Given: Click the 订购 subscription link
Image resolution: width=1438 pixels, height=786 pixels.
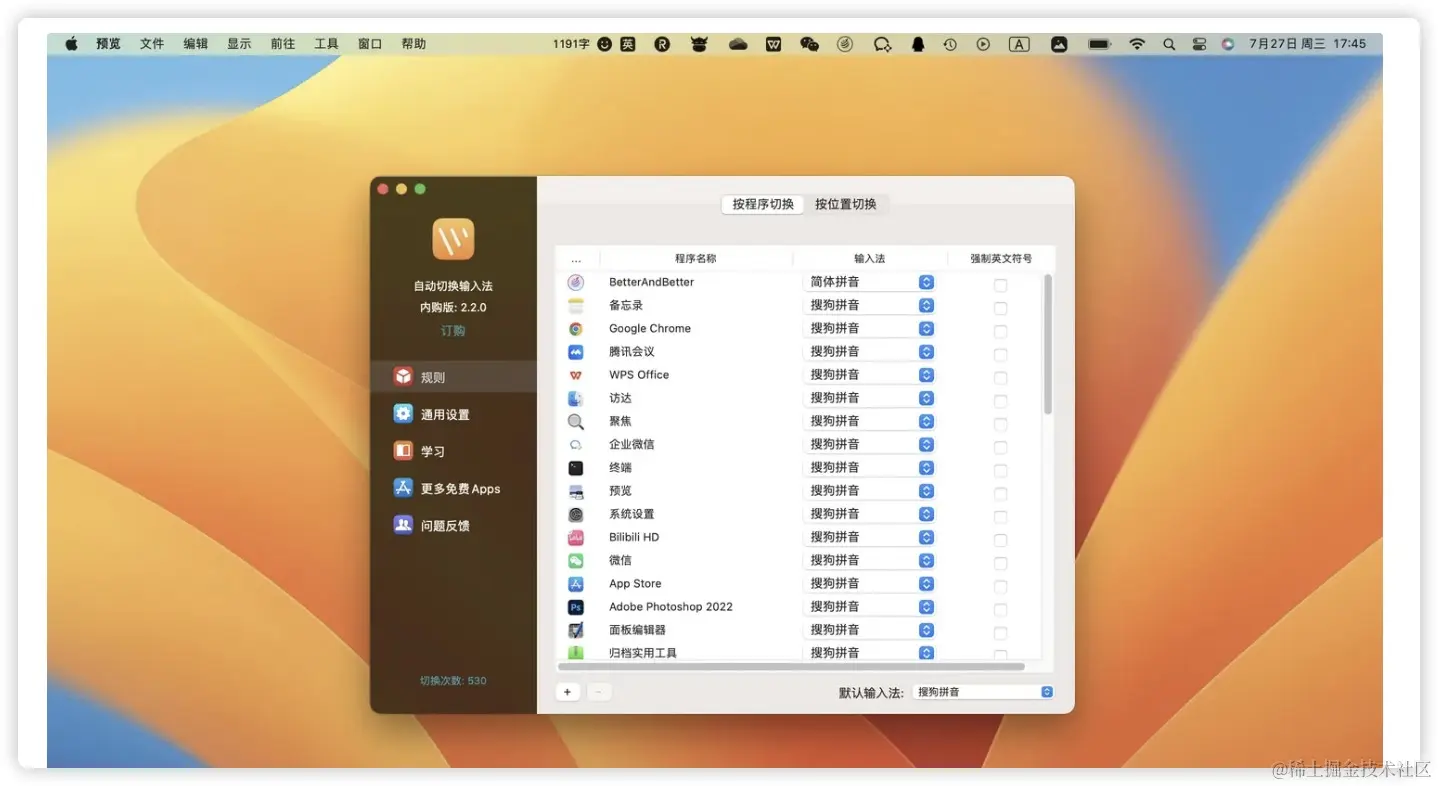Looking at the screenshot, I should click(453, 331).
